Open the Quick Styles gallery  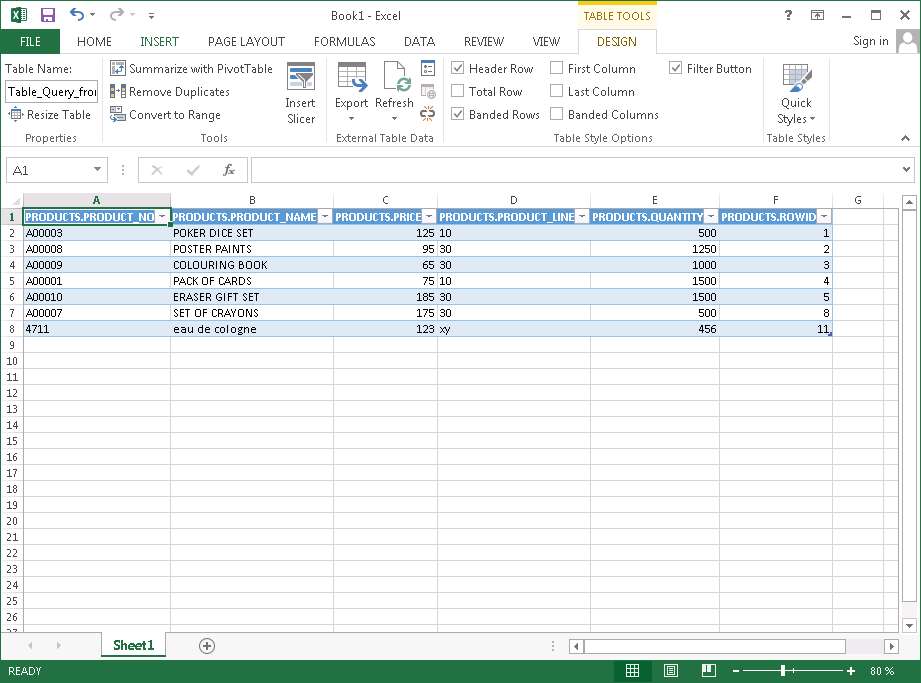click(x=796, y=94)
